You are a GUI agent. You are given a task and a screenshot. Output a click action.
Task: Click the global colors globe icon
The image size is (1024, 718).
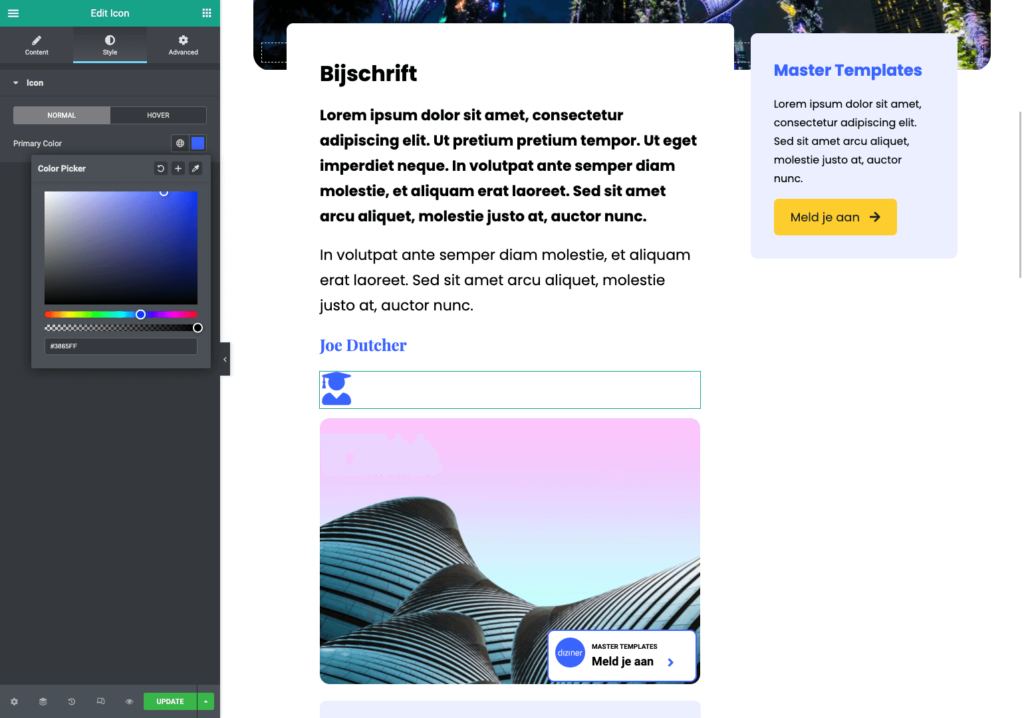click(180, 143)
